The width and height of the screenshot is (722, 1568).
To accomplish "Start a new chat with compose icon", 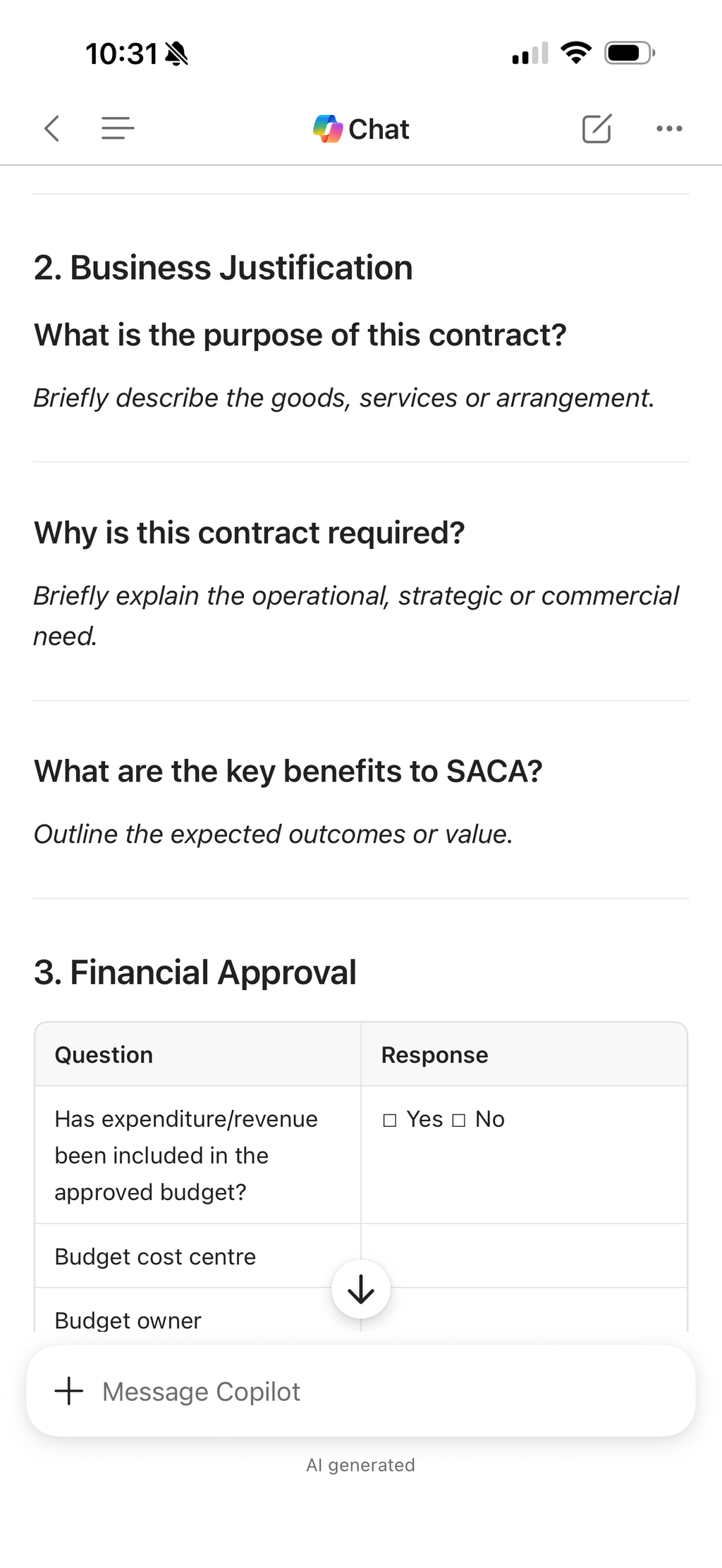I will pyautogui.click(x=596, y=128).
